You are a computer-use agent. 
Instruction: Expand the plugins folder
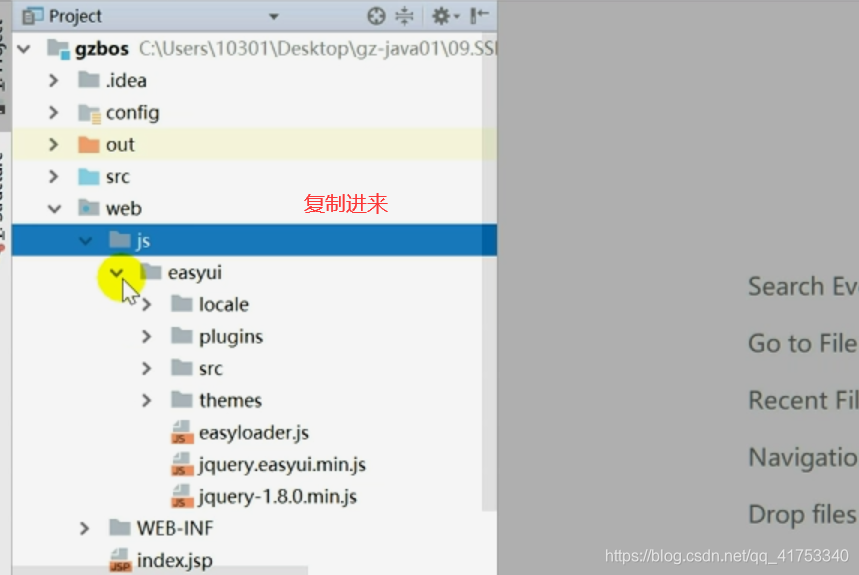pos(146,336)
